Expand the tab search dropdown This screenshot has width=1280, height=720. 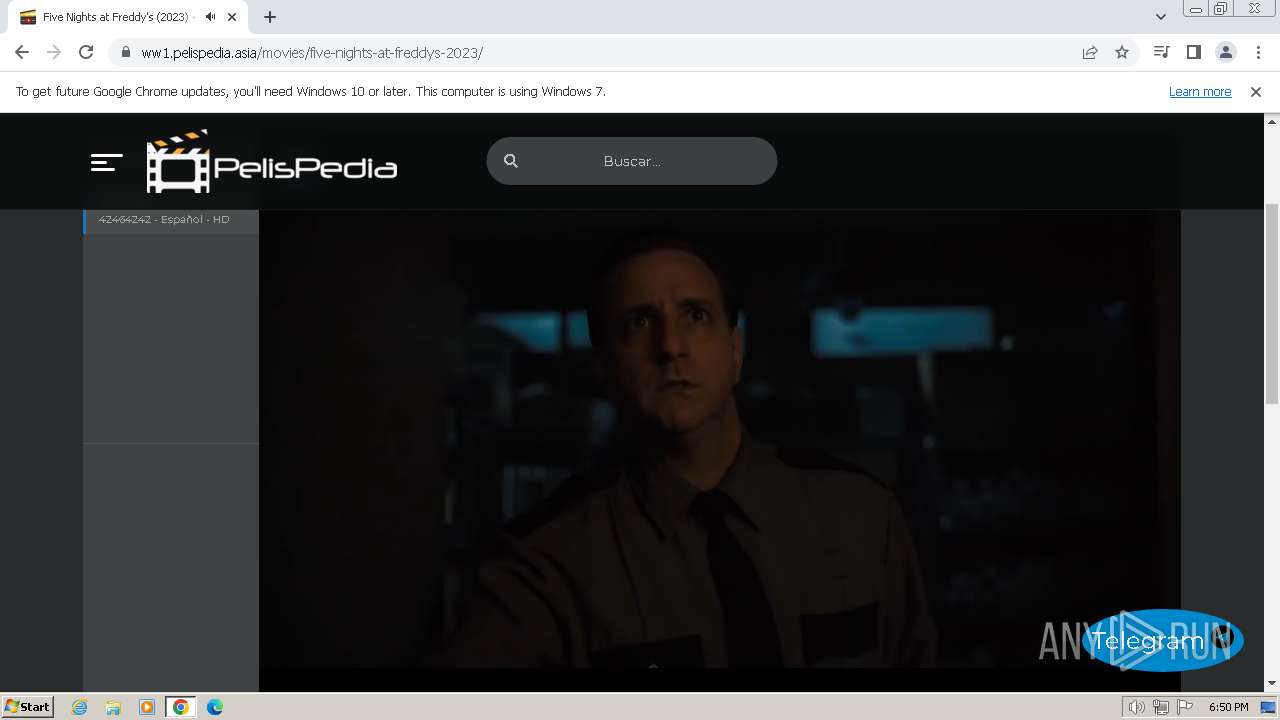click(1161, 17)
